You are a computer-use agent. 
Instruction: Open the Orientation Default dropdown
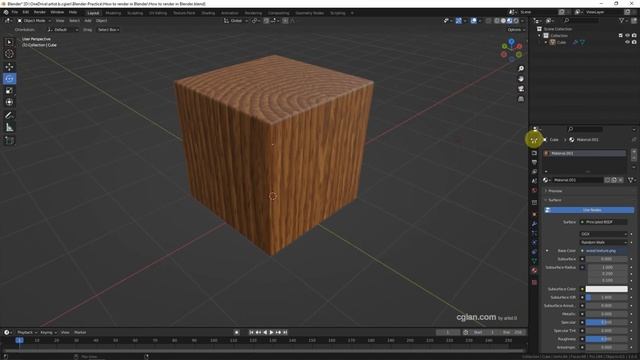click(62, 30)
